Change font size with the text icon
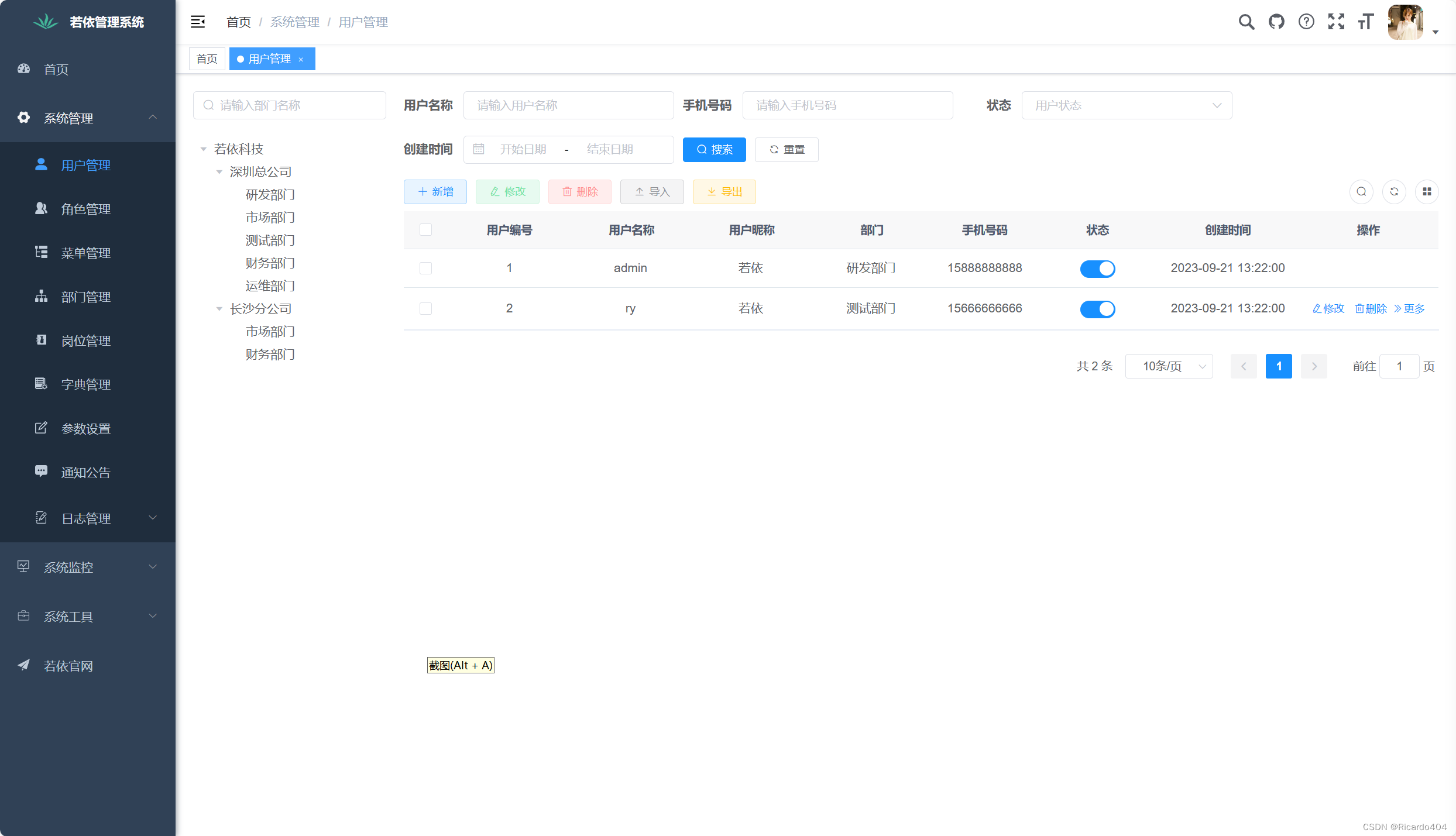 pos(1366,22)
